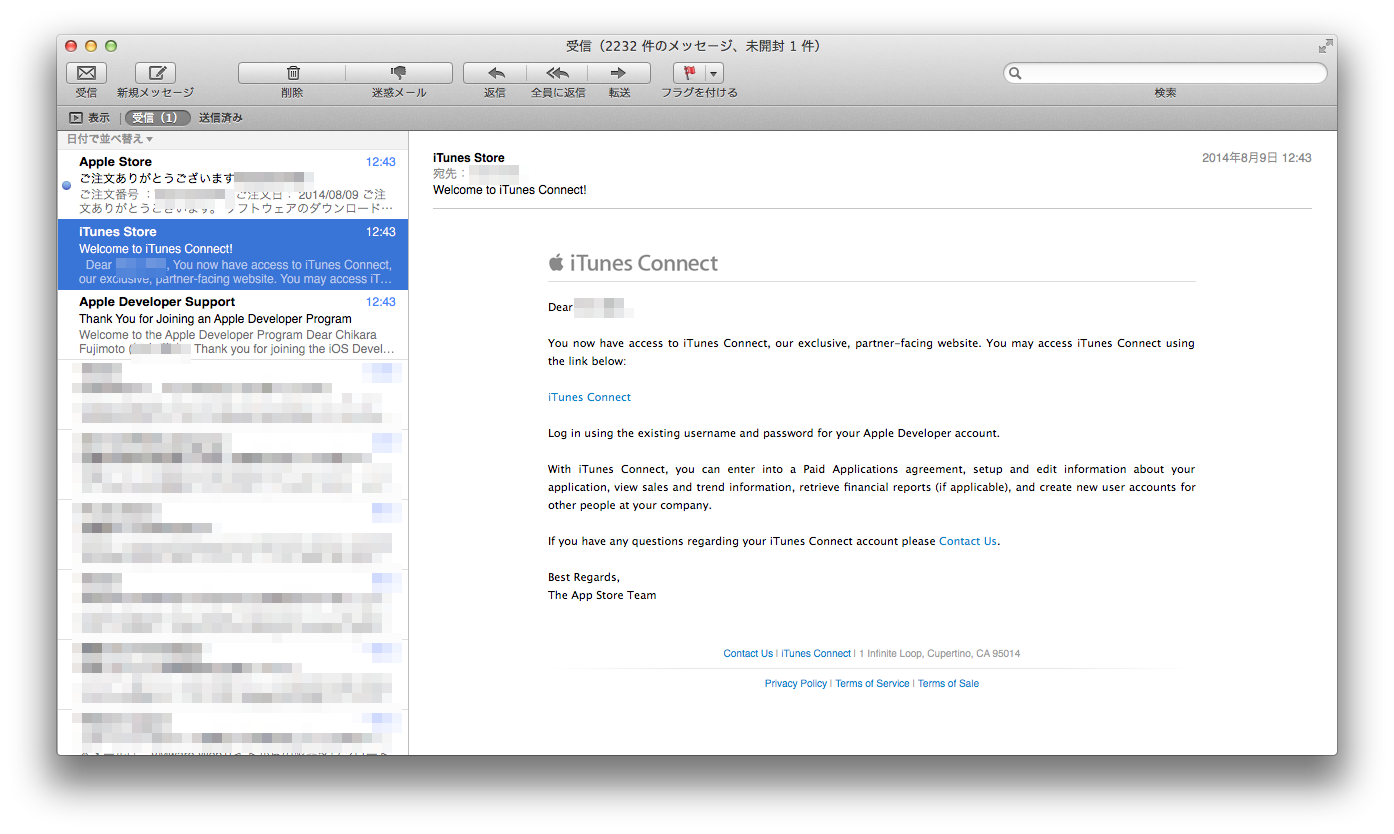Viewport: 1394px width, 834px height.
Task: Click the フラグを付ける label in toolbar
Action: [699, 93]
